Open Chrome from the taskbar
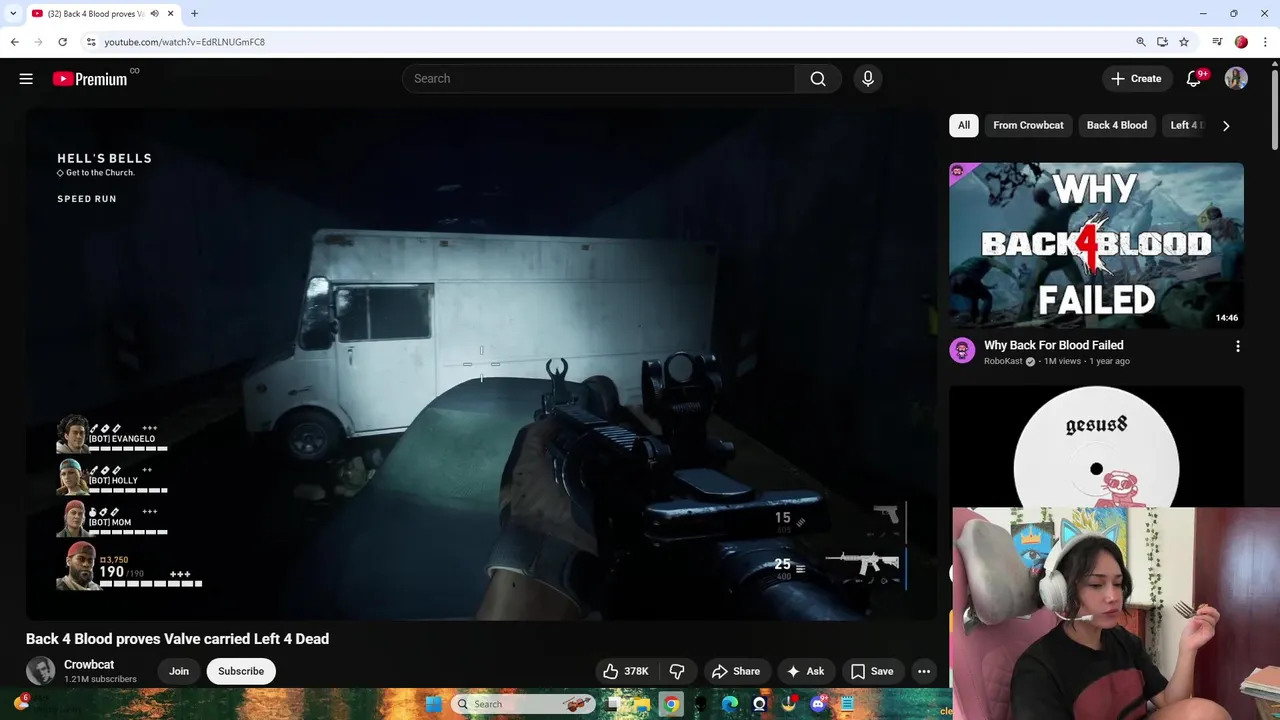Viewport: 1280px width, 720px height. point(671,704)
